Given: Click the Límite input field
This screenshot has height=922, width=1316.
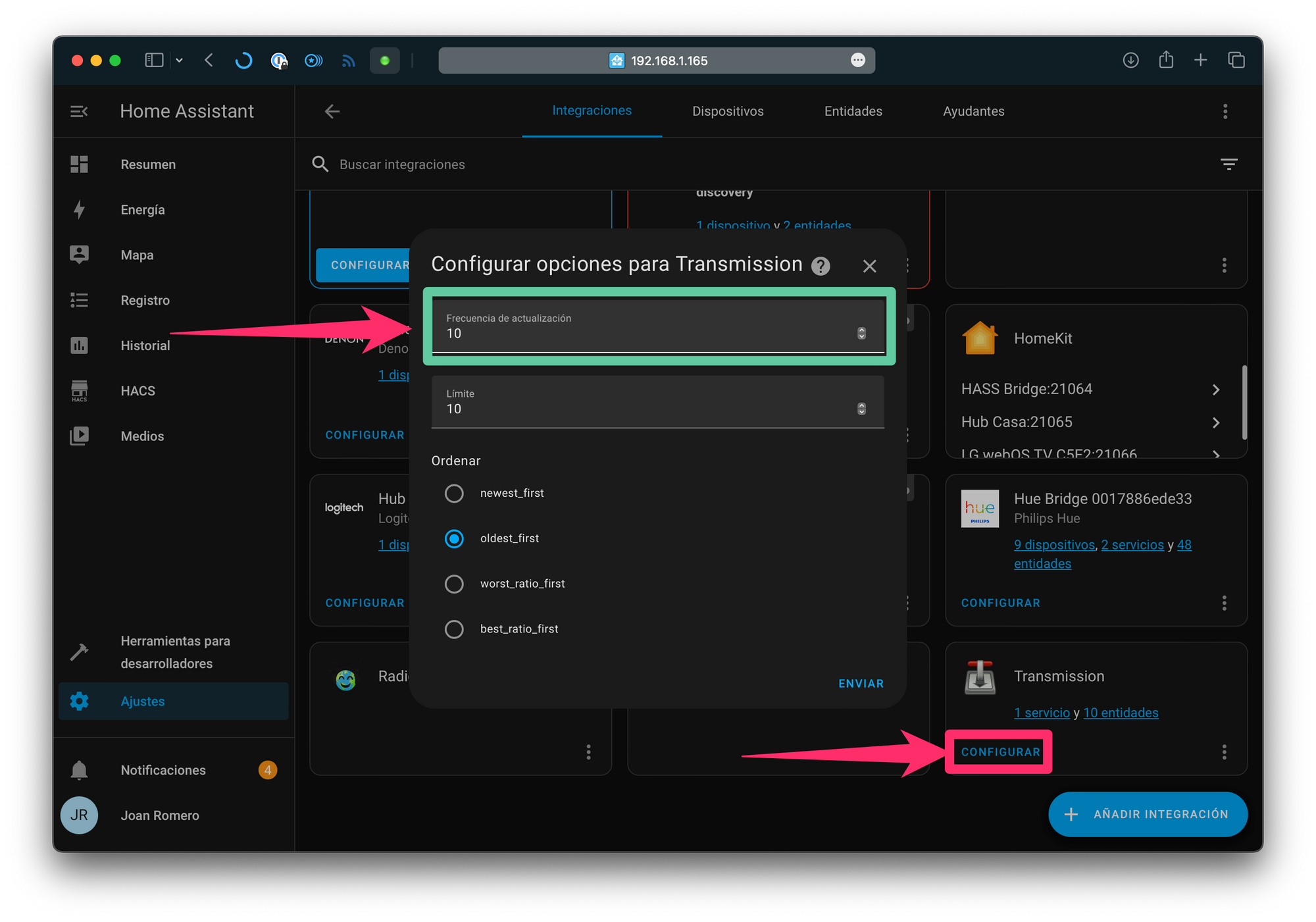Looking at the screenshot, I should pyautogui.click(x=657, y=402).
